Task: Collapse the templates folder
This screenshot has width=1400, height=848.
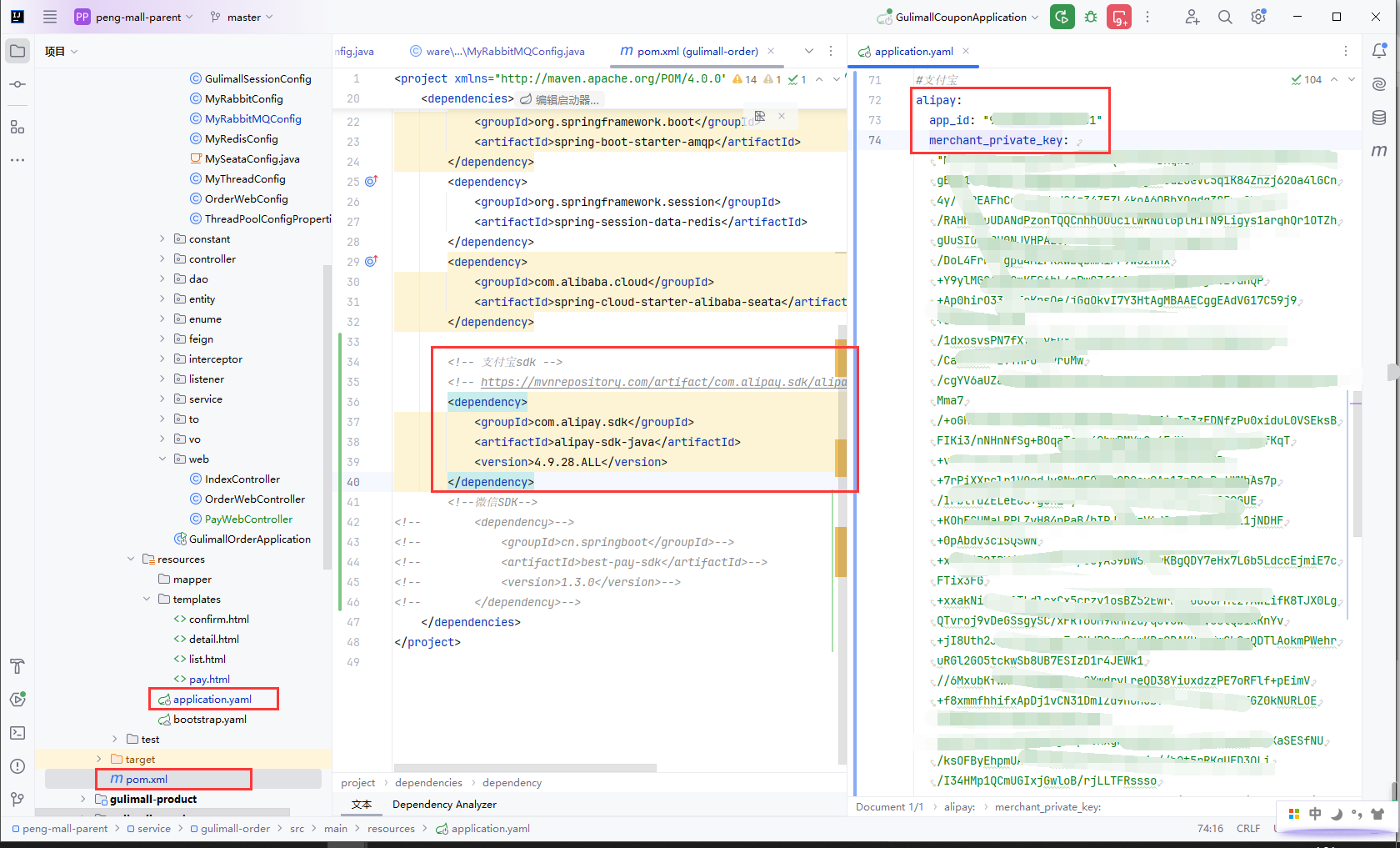Action: (147, 599)
